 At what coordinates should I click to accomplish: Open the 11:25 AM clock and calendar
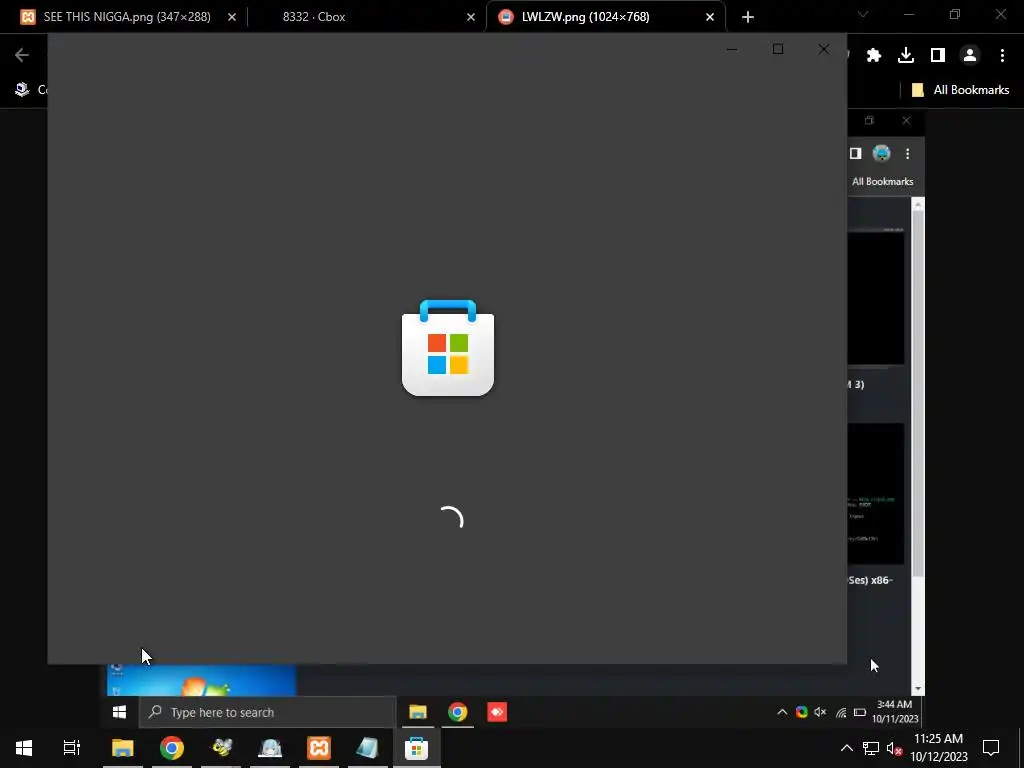click(x=938, y=748)
